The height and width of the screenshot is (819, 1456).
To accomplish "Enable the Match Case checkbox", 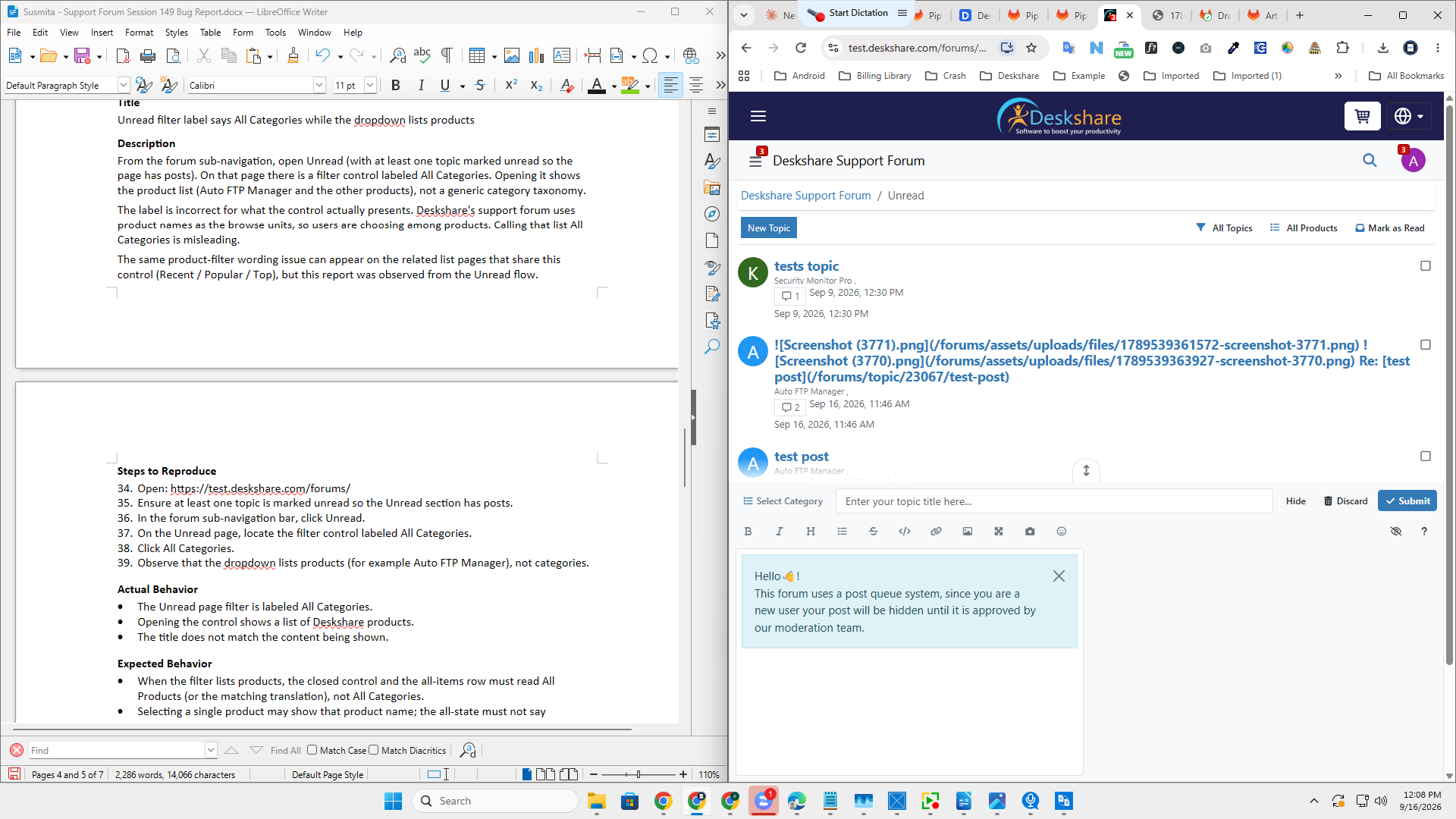I will [312, 750].
